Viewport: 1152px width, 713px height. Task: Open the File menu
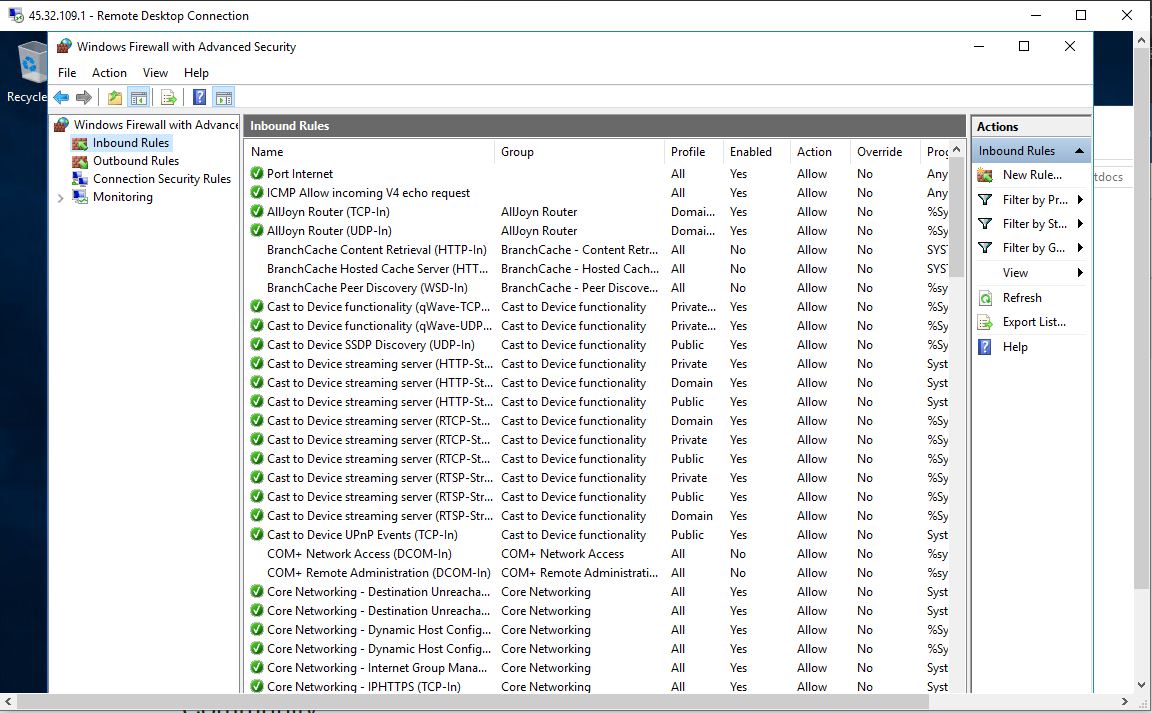coord(67,73)
